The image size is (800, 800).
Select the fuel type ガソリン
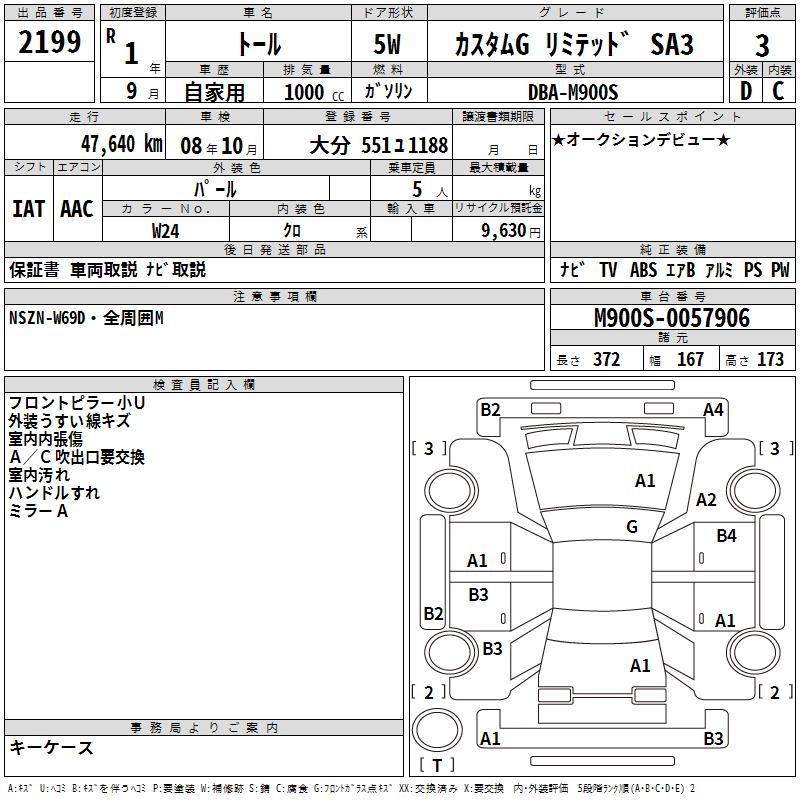pyautogui.click(x=388, y=91)
